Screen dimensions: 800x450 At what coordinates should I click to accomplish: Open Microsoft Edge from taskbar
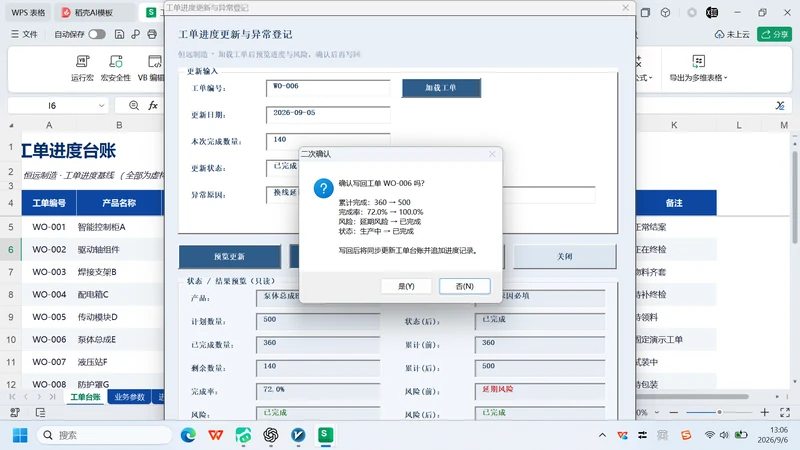188,435
